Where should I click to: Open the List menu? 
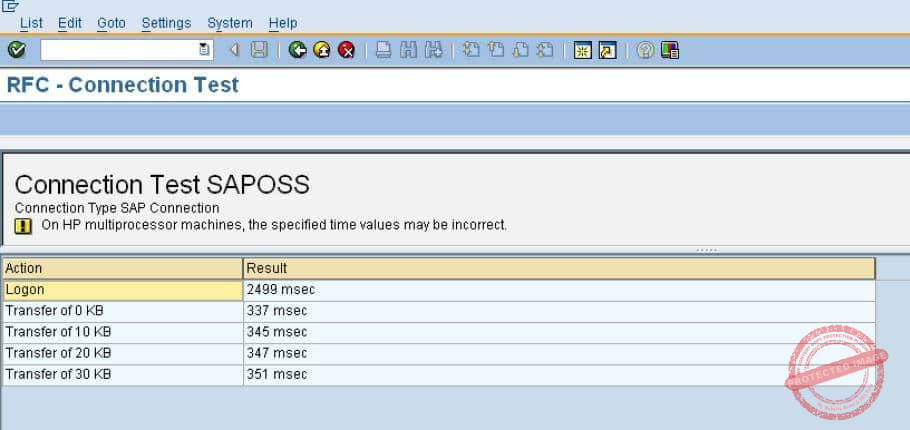pyautogui.click(x=31, y=23)
